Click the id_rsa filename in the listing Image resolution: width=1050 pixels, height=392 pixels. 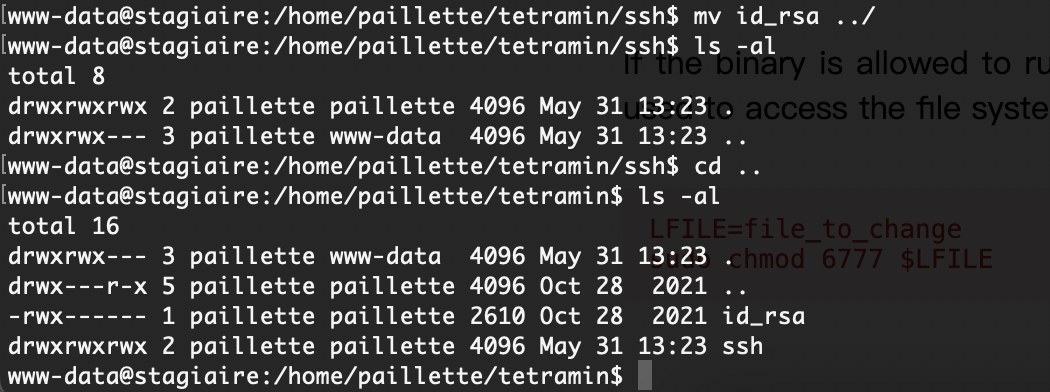(763, 316)
